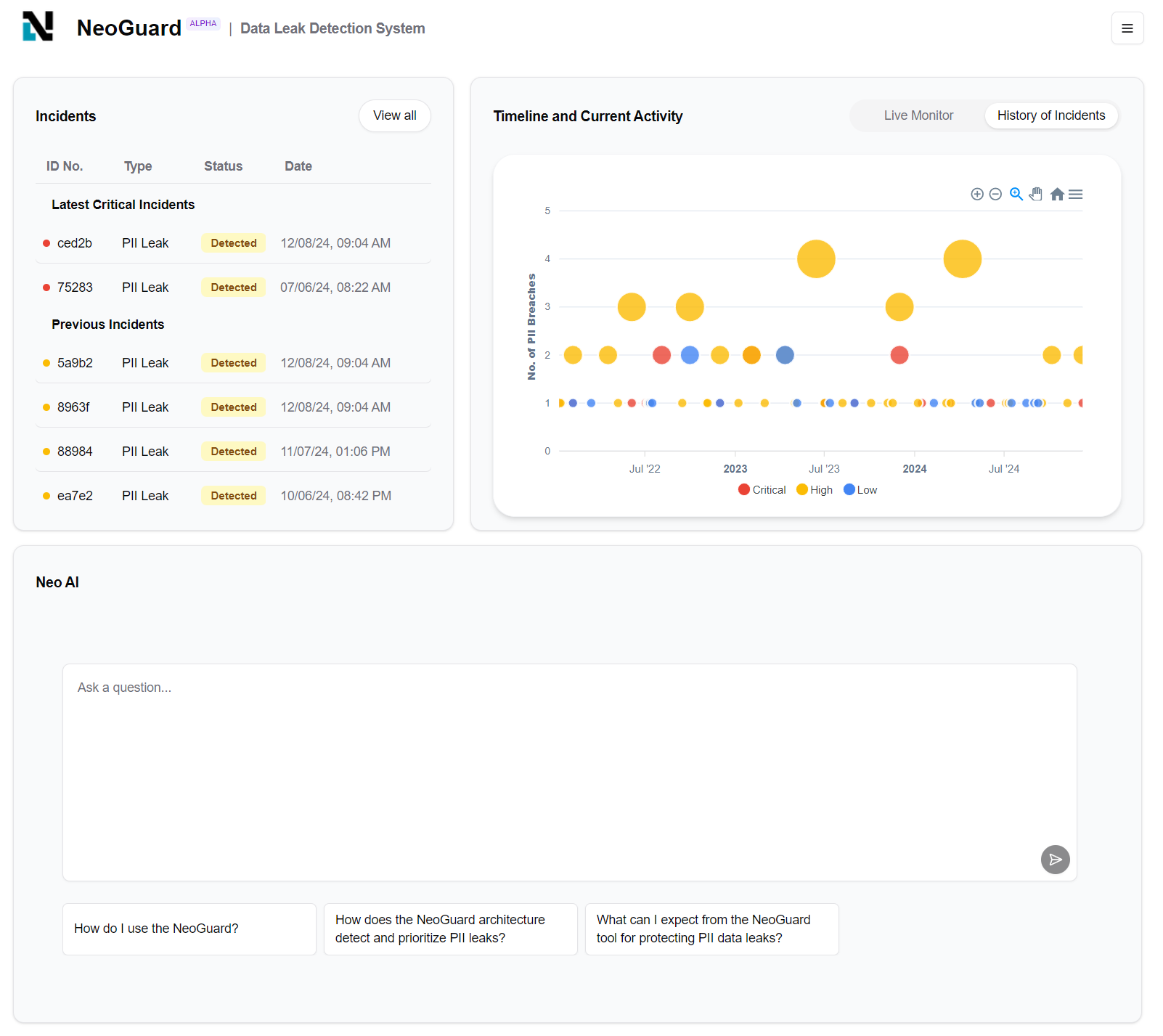Click the NeoGuard logo icon

coord(38,27)
